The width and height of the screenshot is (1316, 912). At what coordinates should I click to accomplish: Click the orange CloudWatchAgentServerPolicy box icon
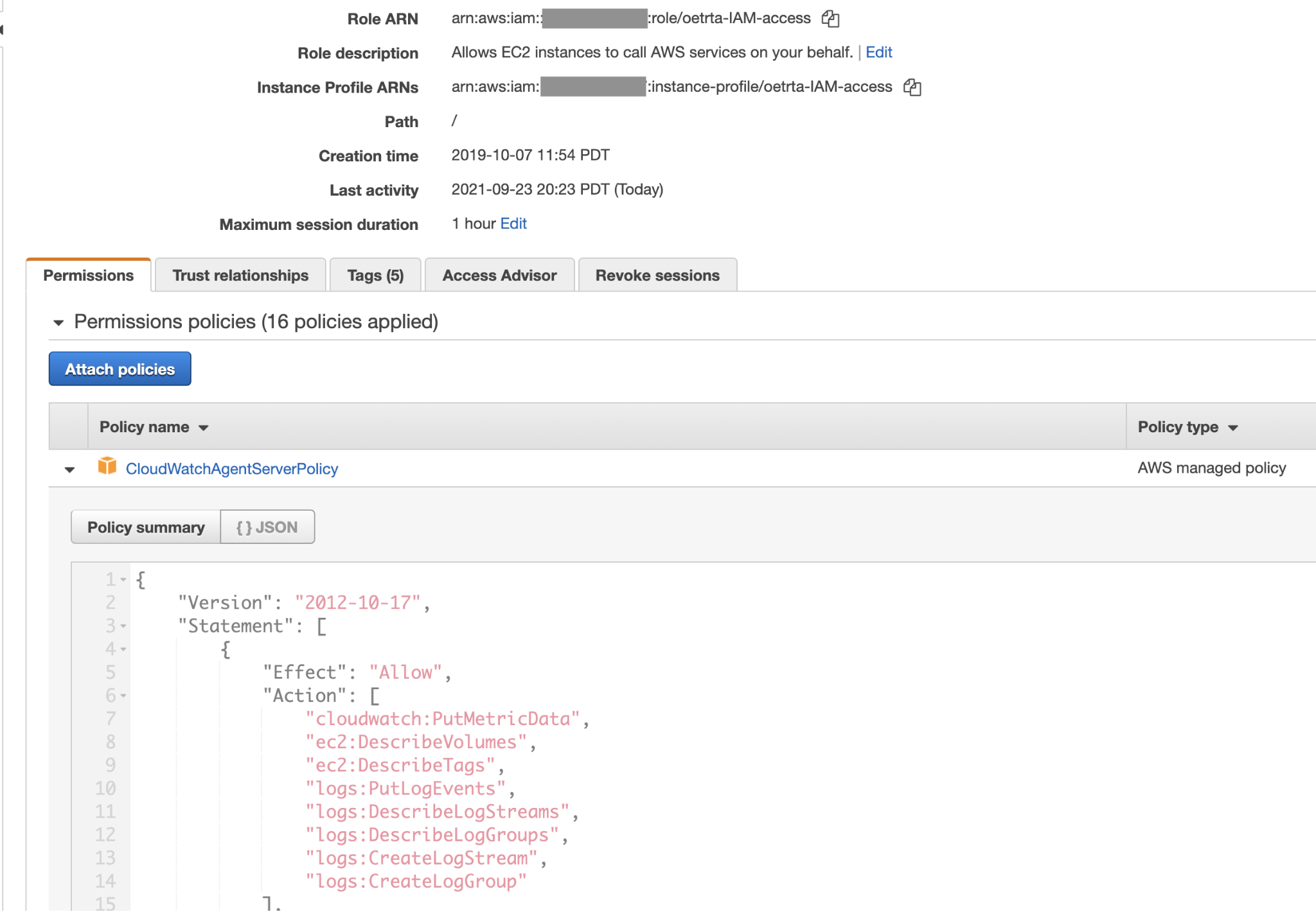pyautogui.click(x=107, y=466)
